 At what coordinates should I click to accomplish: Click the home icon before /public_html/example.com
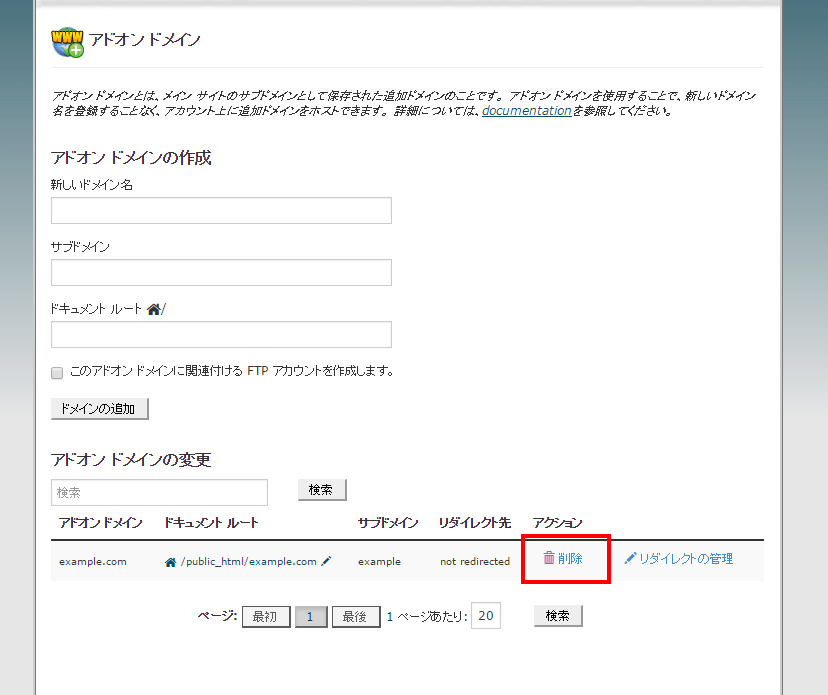coord(170,562)
